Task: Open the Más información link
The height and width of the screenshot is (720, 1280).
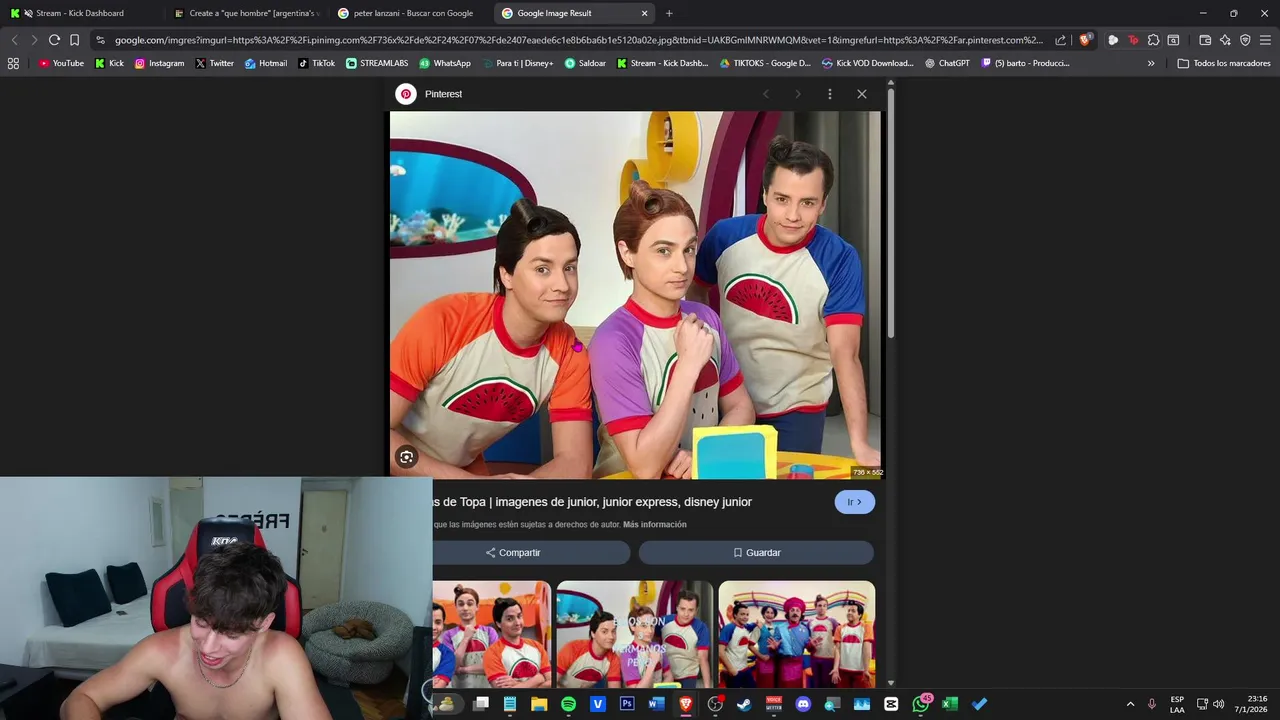Action: click(x=655, y=525)
